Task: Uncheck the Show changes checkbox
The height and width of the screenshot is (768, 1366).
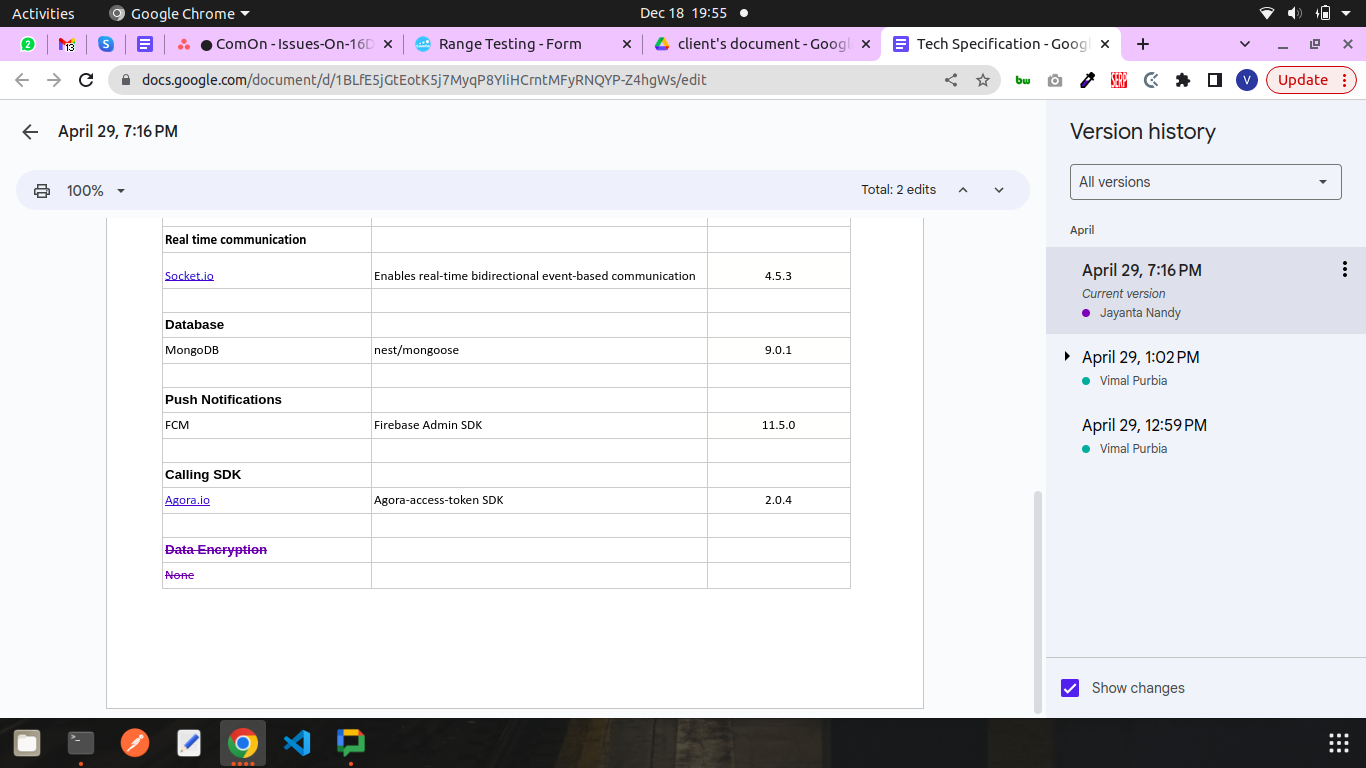Action: (1070, 688)
